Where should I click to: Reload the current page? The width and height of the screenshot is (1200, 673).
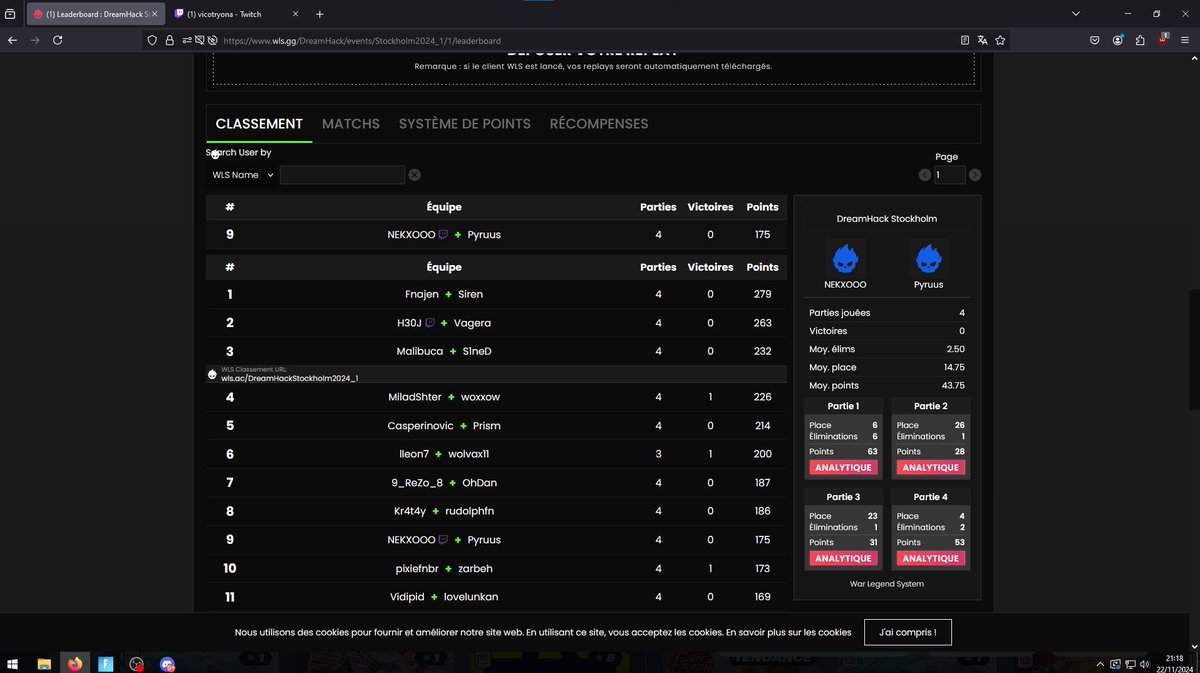click(x=57, y=40)
